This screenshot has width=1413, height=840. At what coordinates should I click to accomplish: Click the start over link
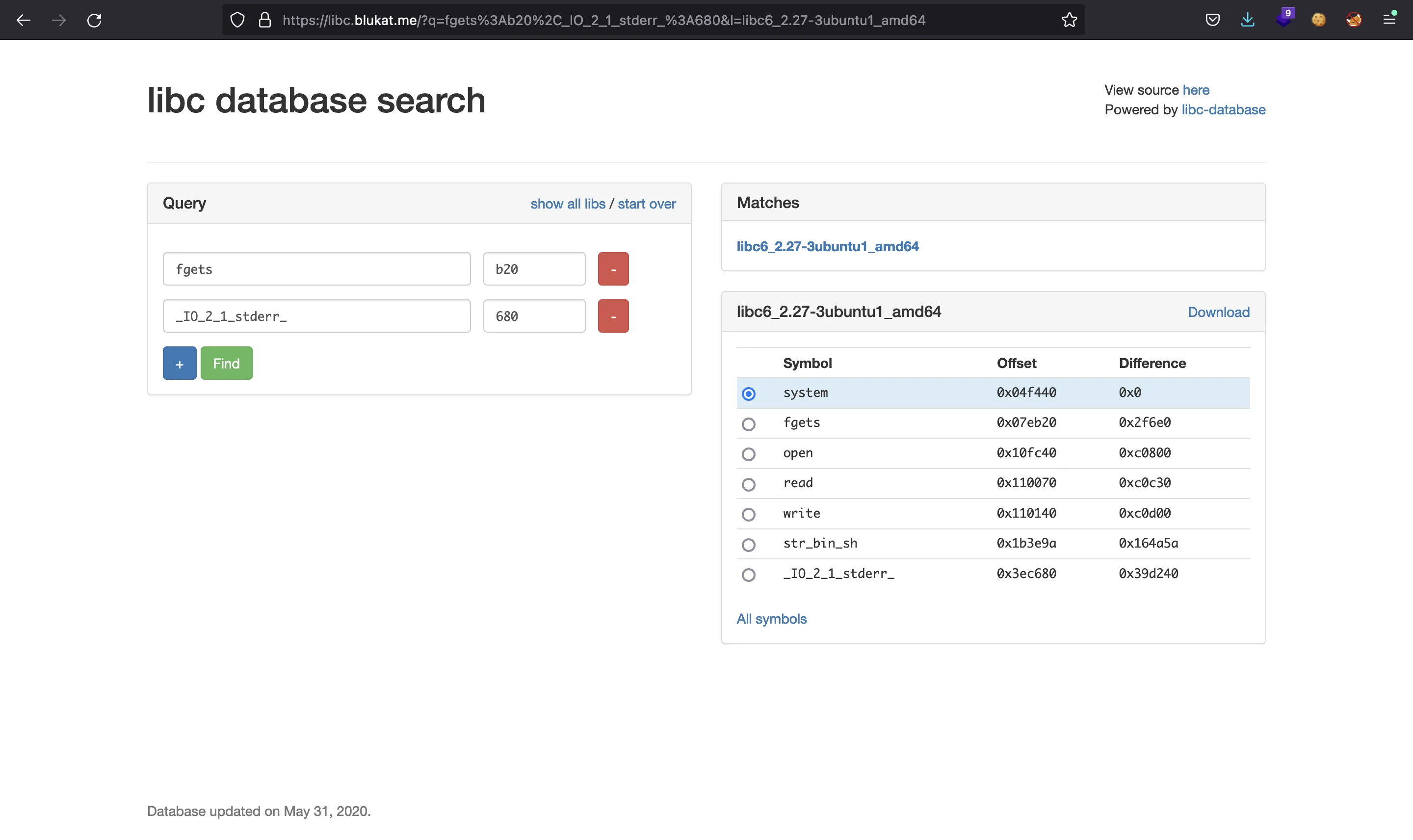646,204
